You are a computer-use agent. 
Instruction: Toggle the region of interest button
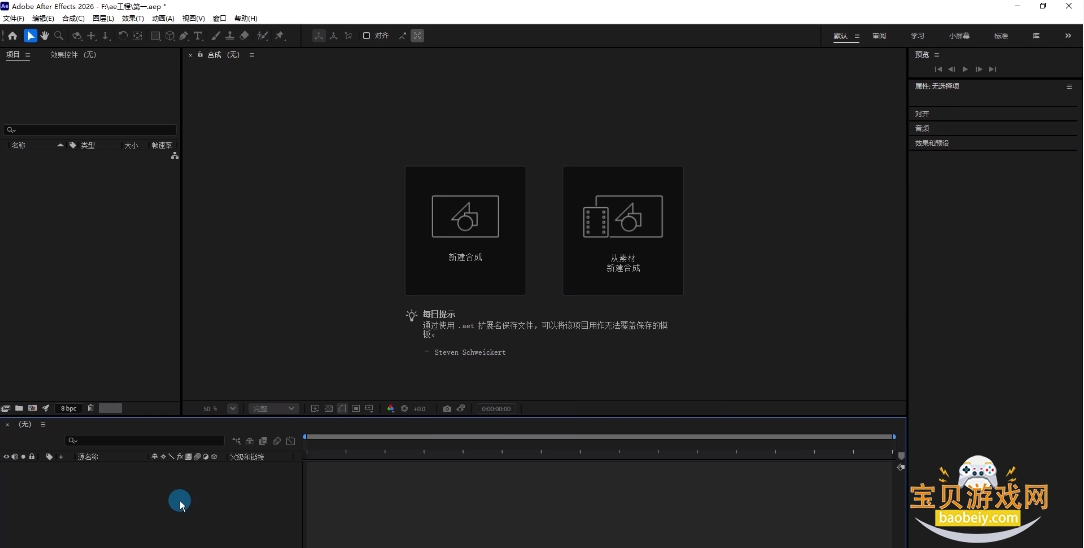(356, 408)
